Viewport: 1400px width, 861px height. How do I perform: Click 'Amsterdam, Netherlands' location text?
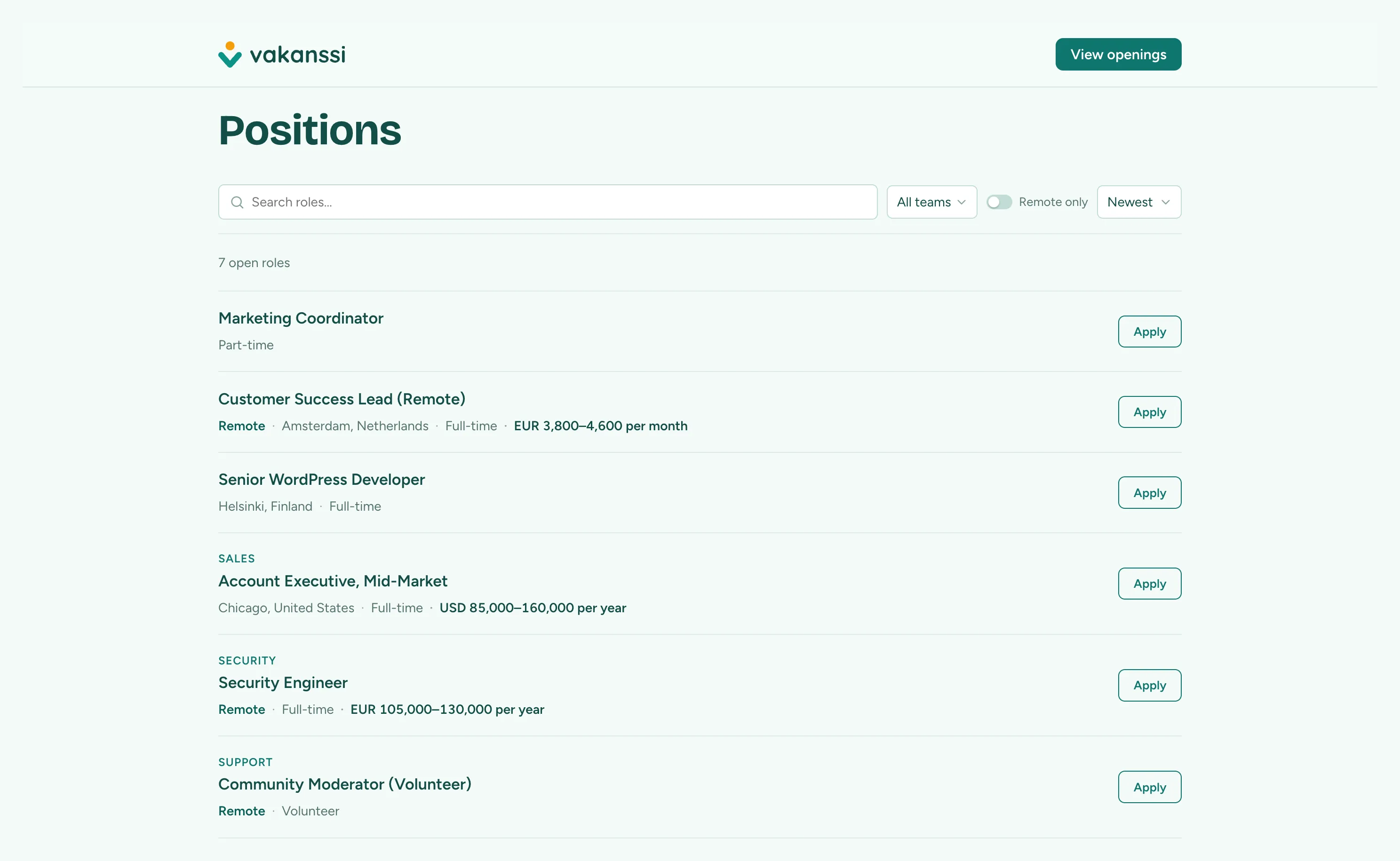[x=355, y=426]
